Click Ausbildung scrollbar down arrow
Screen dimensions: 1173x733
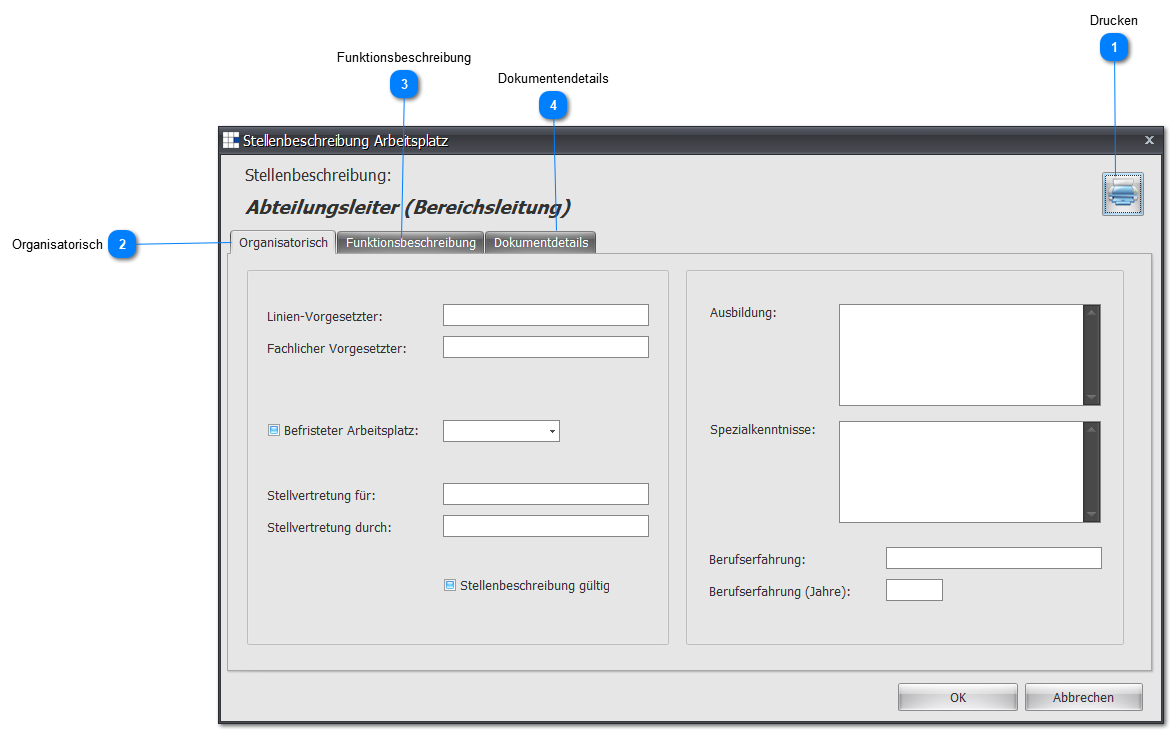pyautogui.click(x=1091, y=397)
